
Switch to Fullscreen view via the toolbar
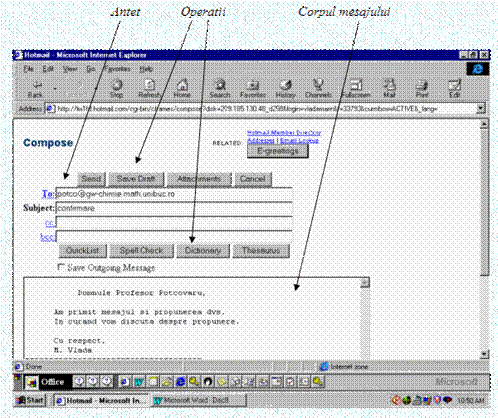pyautogui.click(x=356, y=89)
